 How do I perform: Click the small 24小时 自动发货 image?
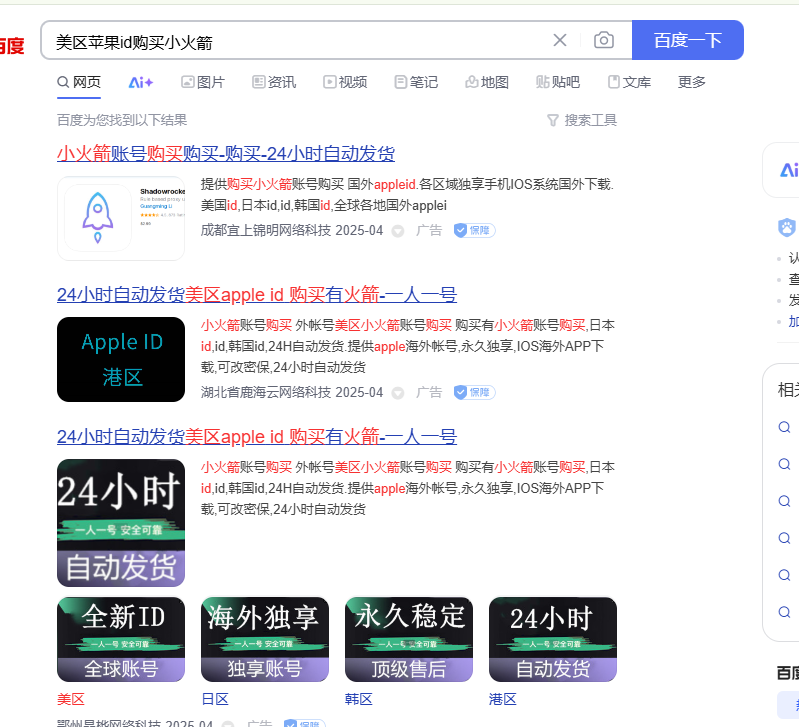pyautogui.click(x=553, y=639)
